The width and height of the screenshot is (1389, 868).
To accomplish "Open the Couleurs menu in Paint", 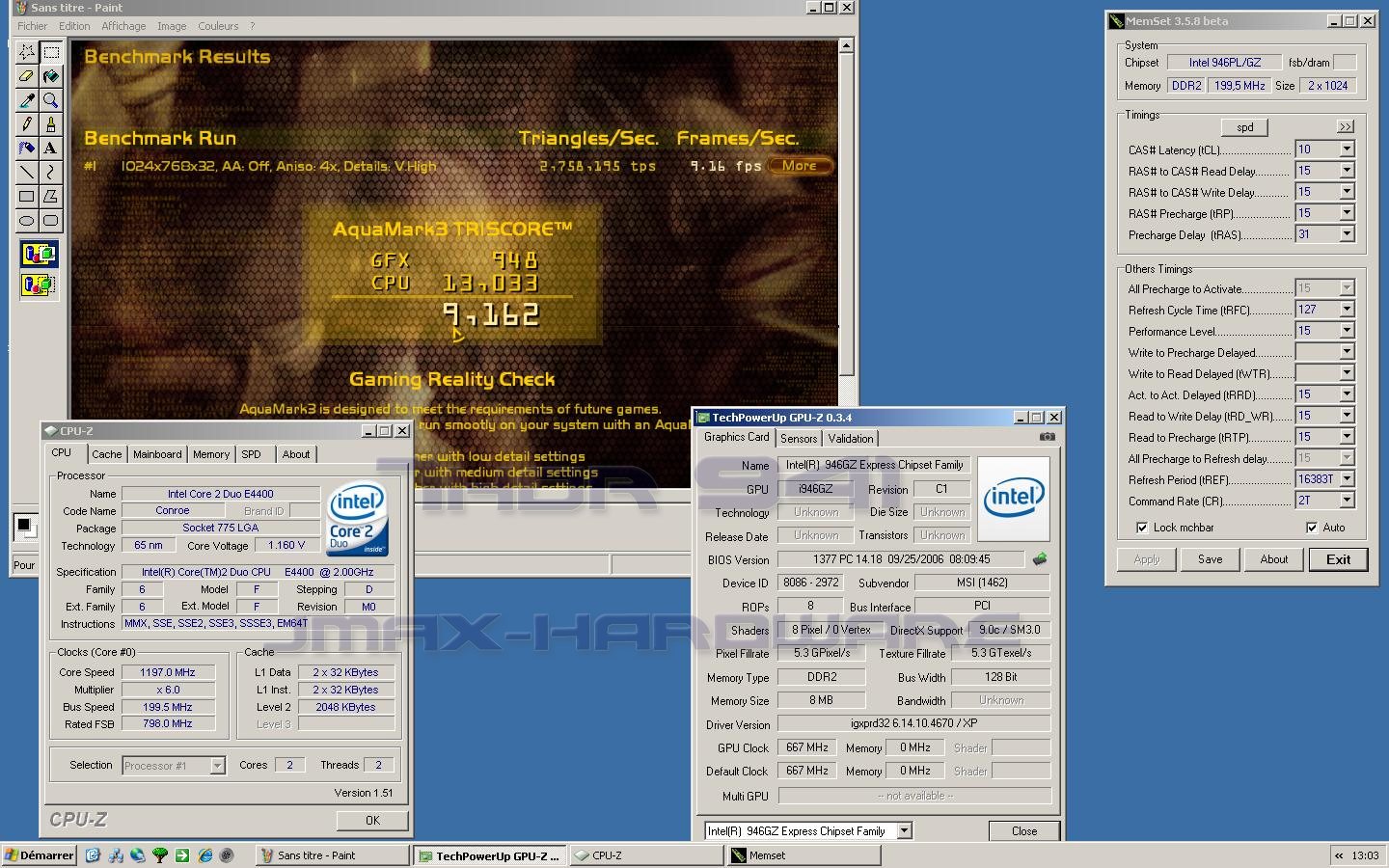I will (x=218, y=26).
